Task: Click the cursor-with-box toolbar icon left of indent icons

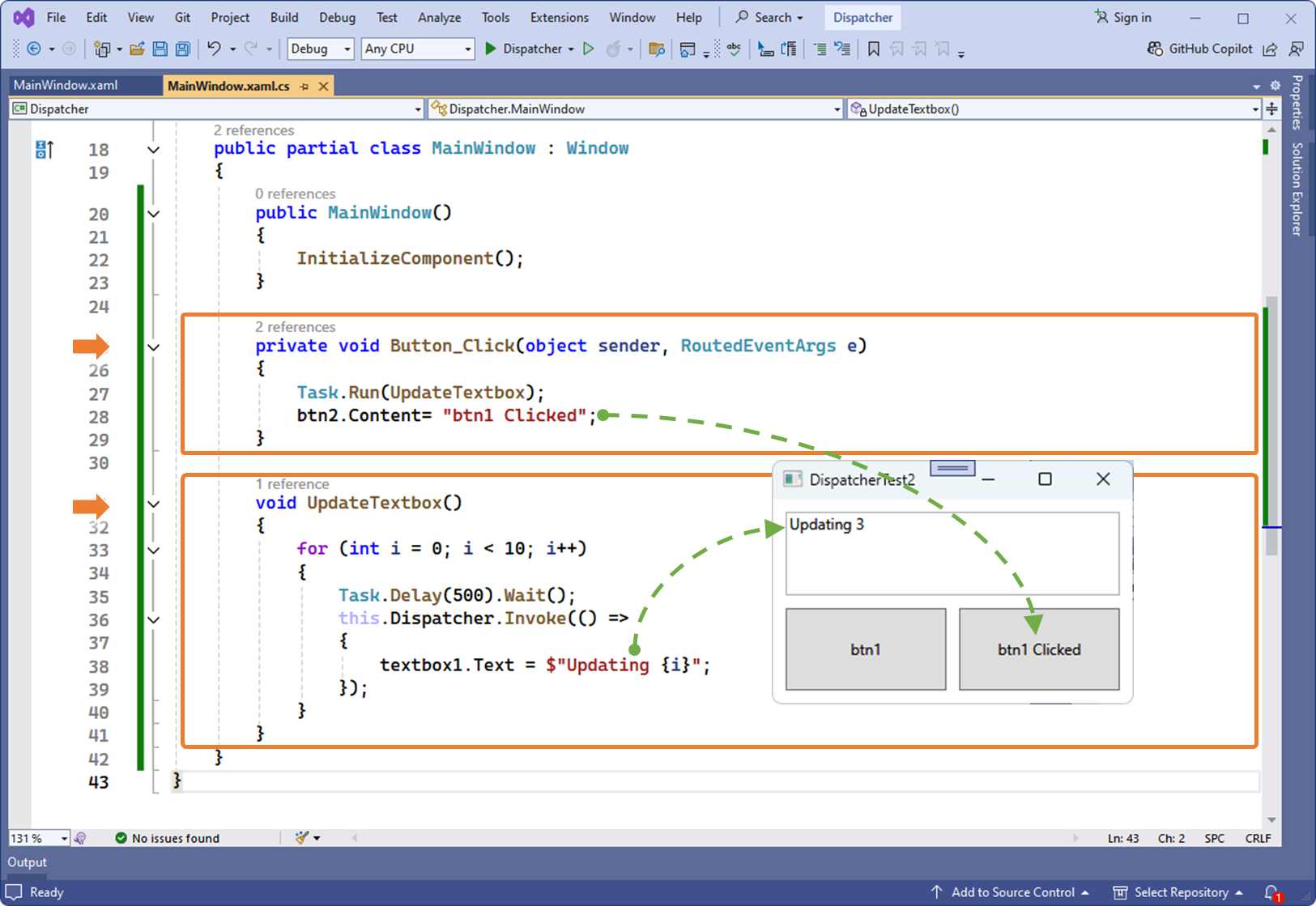Action: (x=765, y=49)
